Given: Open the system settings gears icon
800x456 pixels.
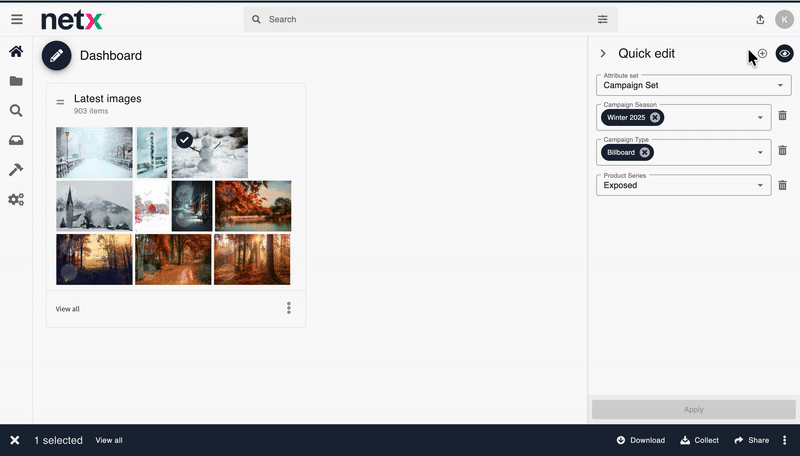Looking at the screenshot, I should tap(16, 199).
